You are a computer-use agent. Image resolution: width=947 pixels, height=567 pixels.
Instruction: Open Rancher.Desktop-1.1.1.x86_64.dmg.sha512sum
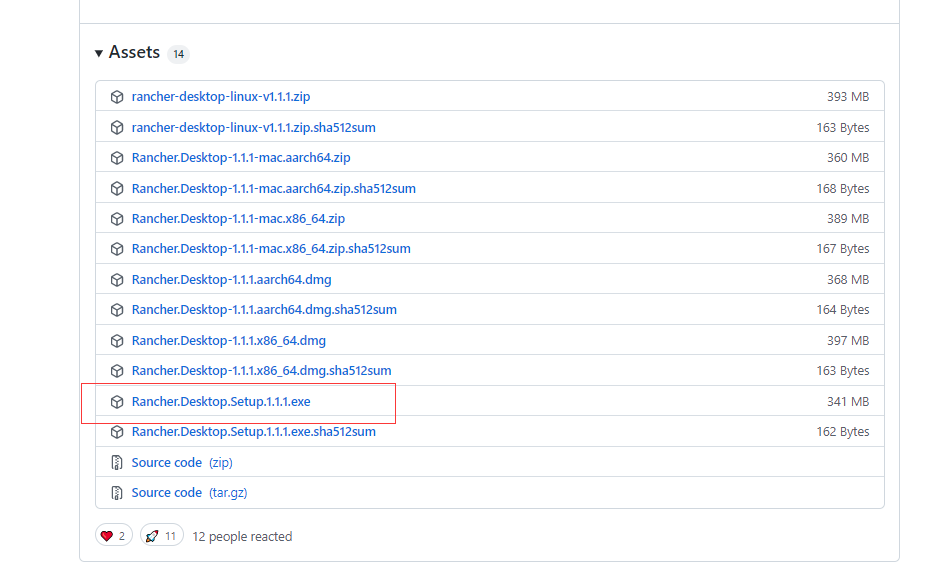(262, 371)
